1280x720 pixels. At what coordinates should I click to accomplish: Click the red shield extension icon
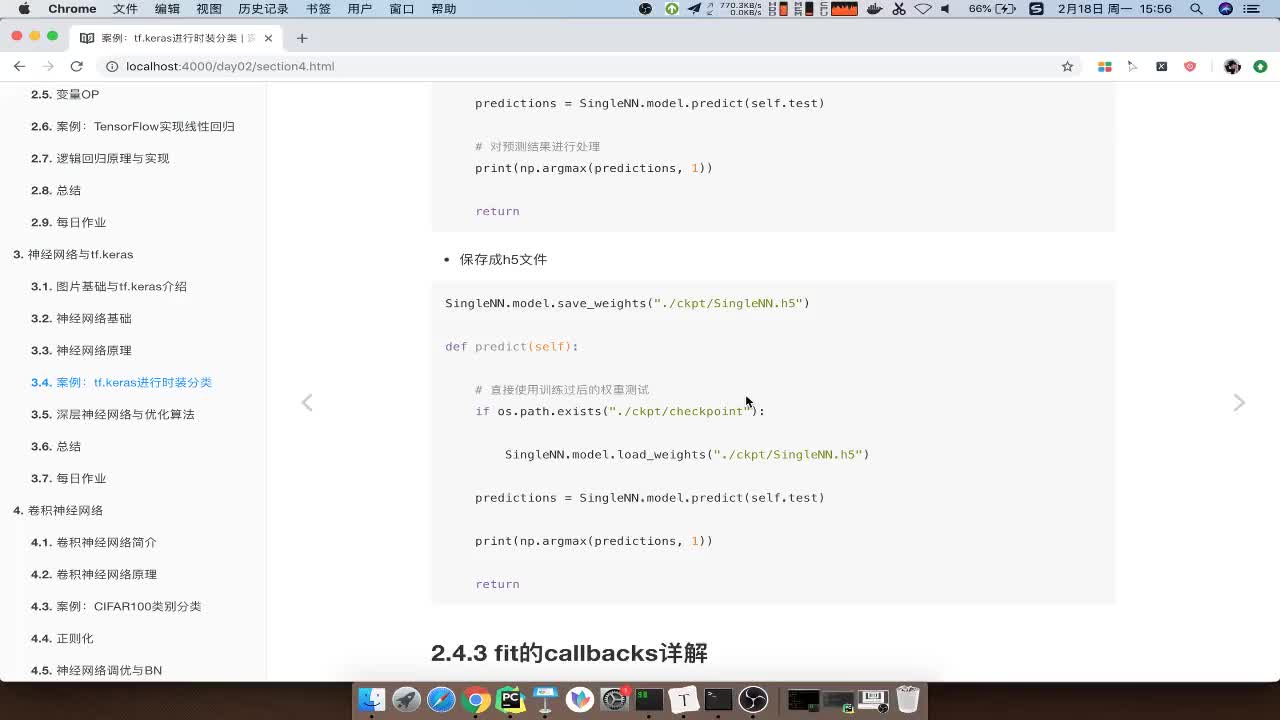click(x=1190, y=66)
